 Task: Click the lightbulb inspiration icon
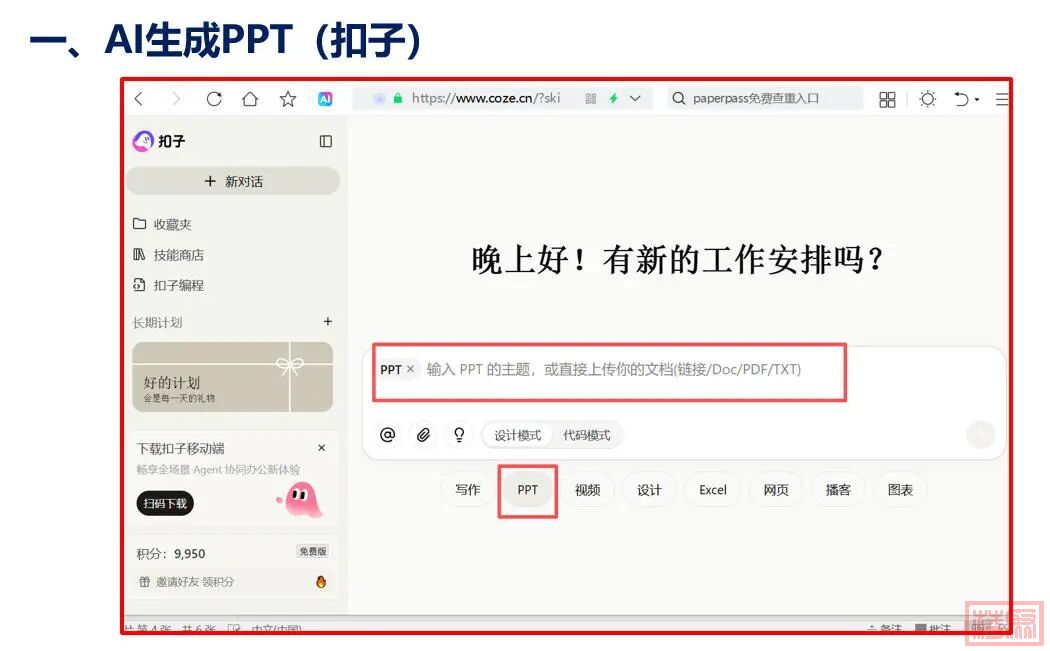tap(459, 435)
